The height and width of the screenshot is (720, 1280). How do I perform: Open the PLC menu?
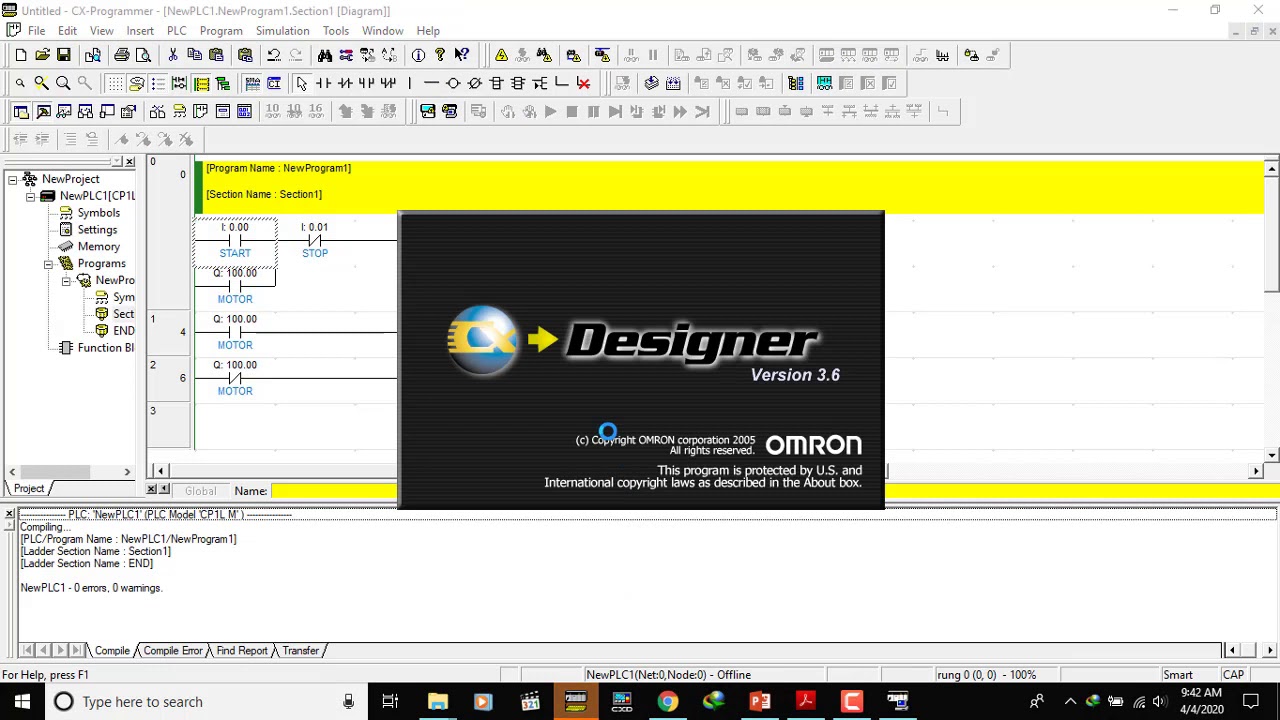point(176,31)
